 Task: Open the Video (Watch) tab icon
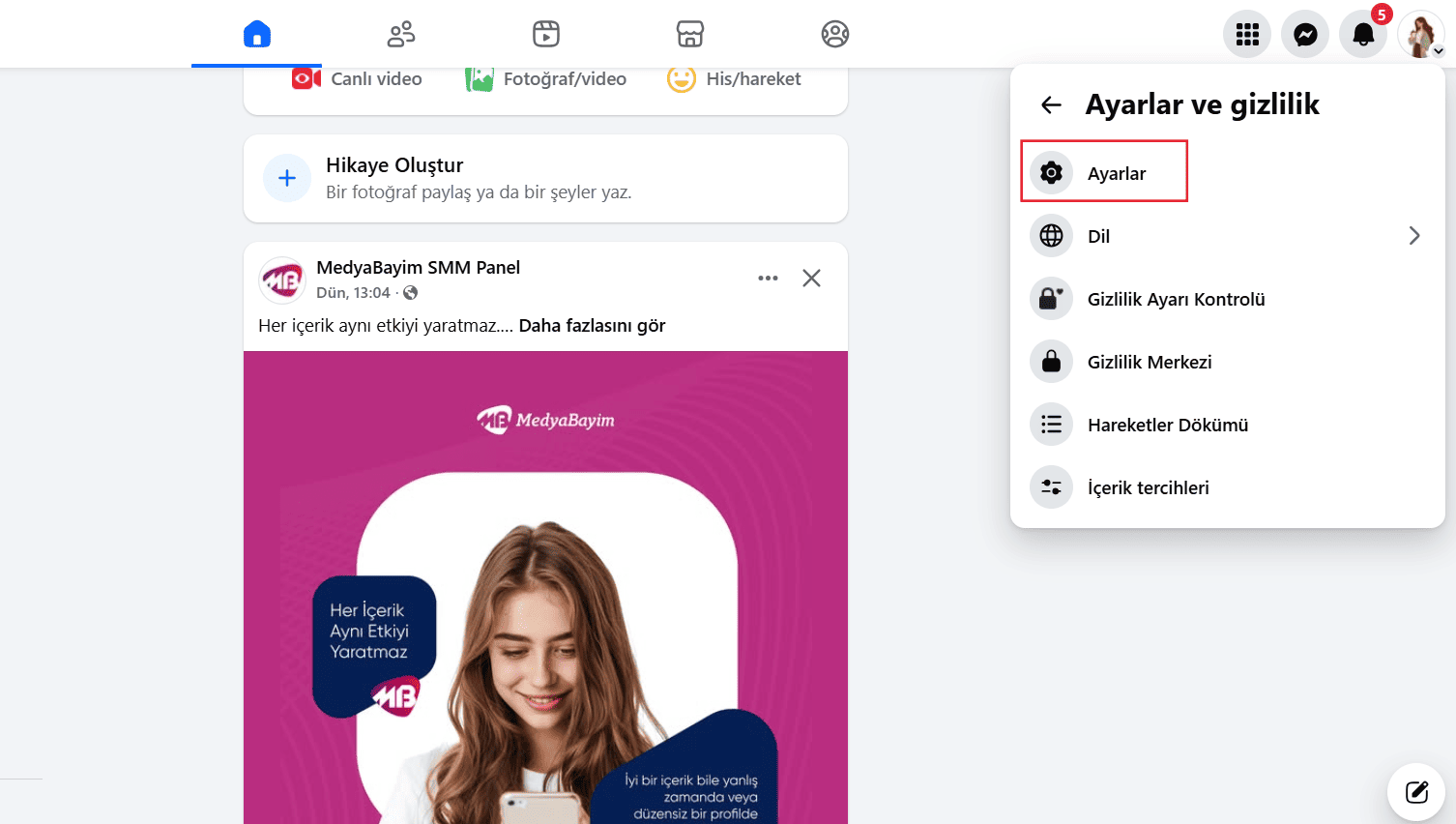click(x=545, y=33)
